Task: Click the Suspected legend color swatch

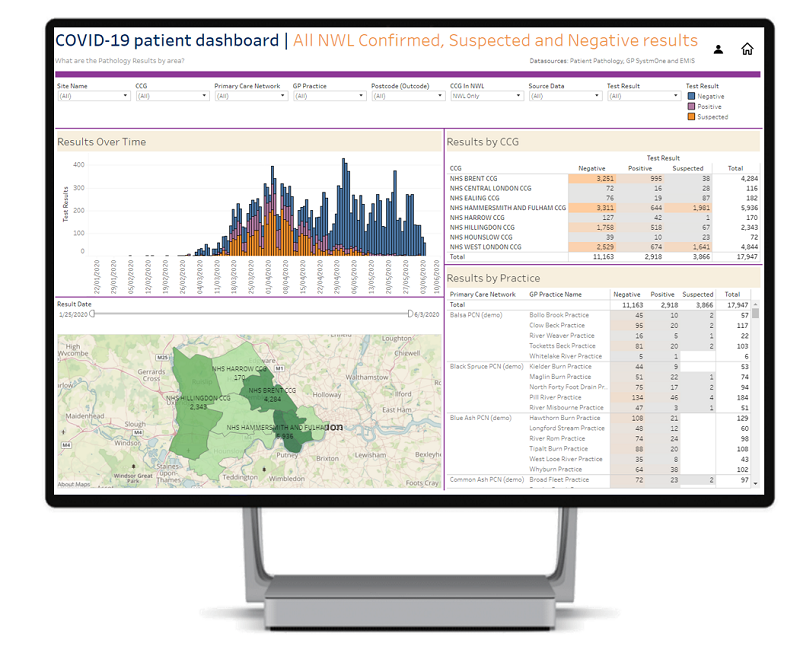Action: 691,116
